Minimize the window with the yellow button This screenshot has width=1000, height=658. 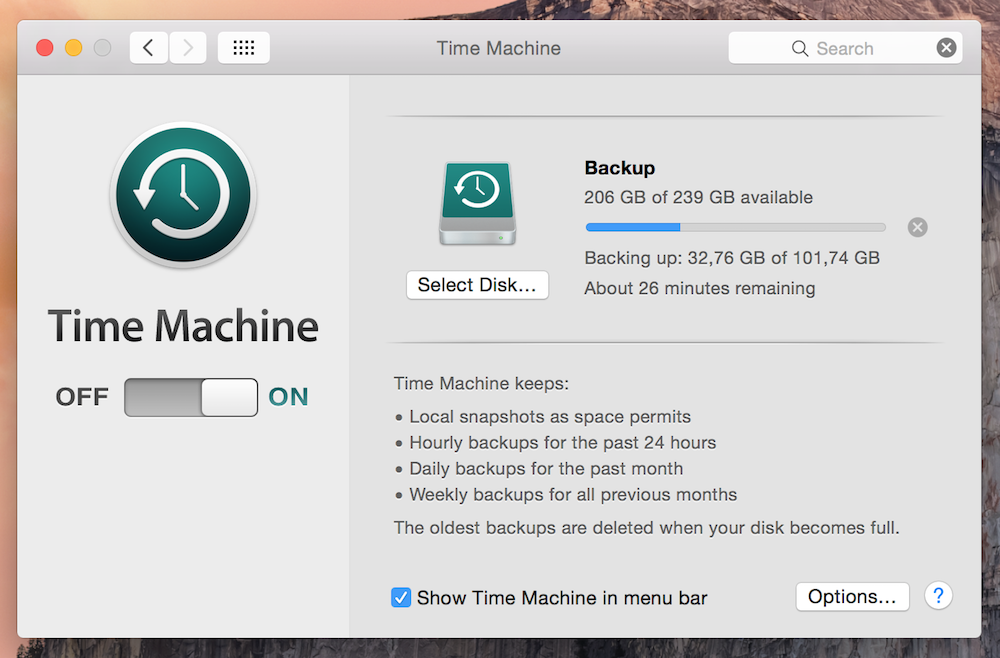click(x=73, y=48)
